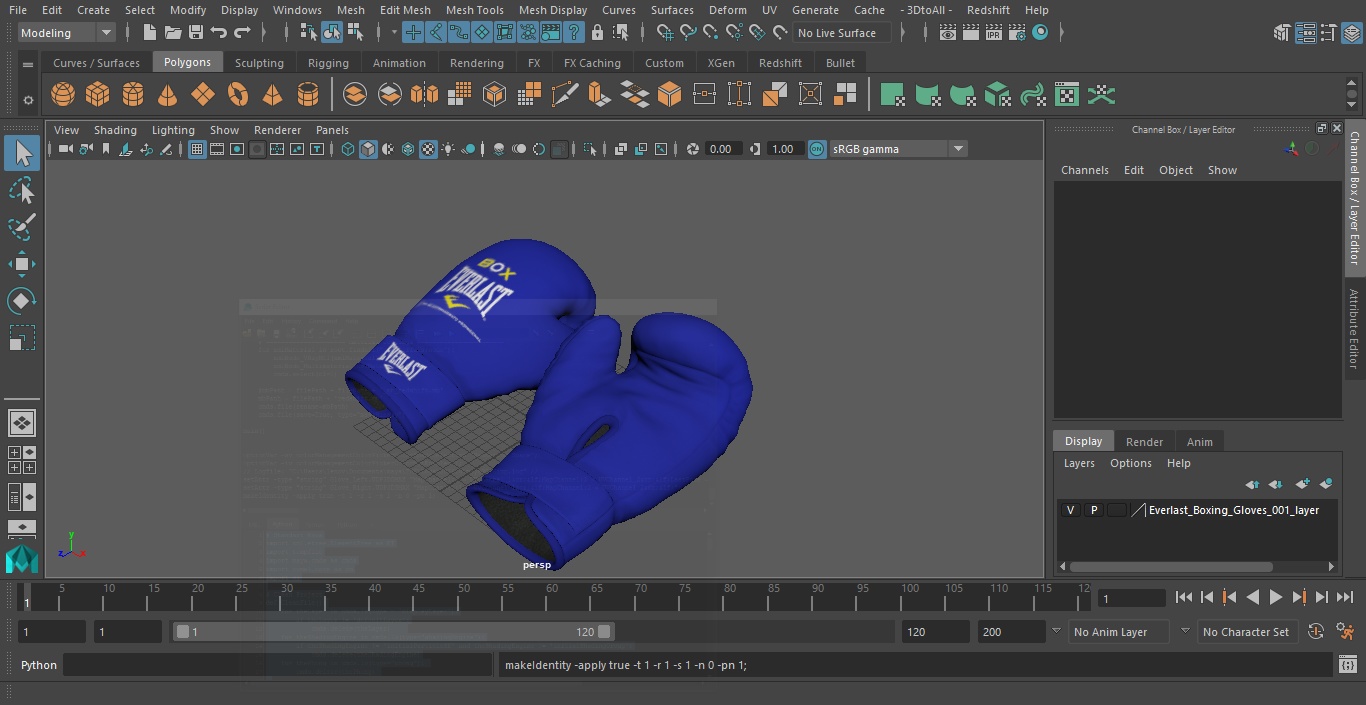Screen dimensions: 1366x705
Task: Create a polygon pipe from the shelf
Action: [x=308, y=95]
